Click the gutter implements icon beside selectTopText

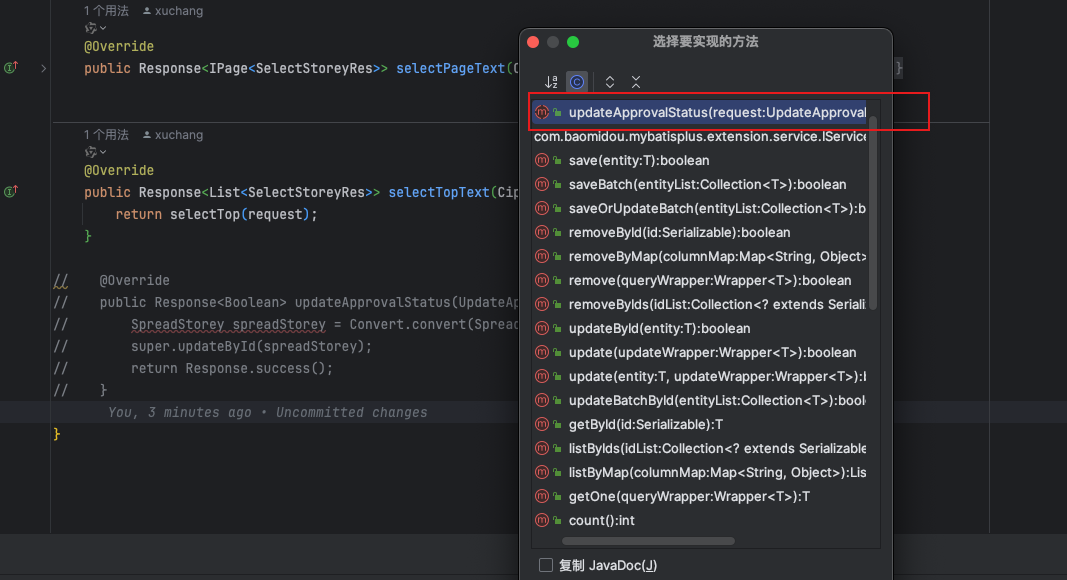[x=11, y=192]
